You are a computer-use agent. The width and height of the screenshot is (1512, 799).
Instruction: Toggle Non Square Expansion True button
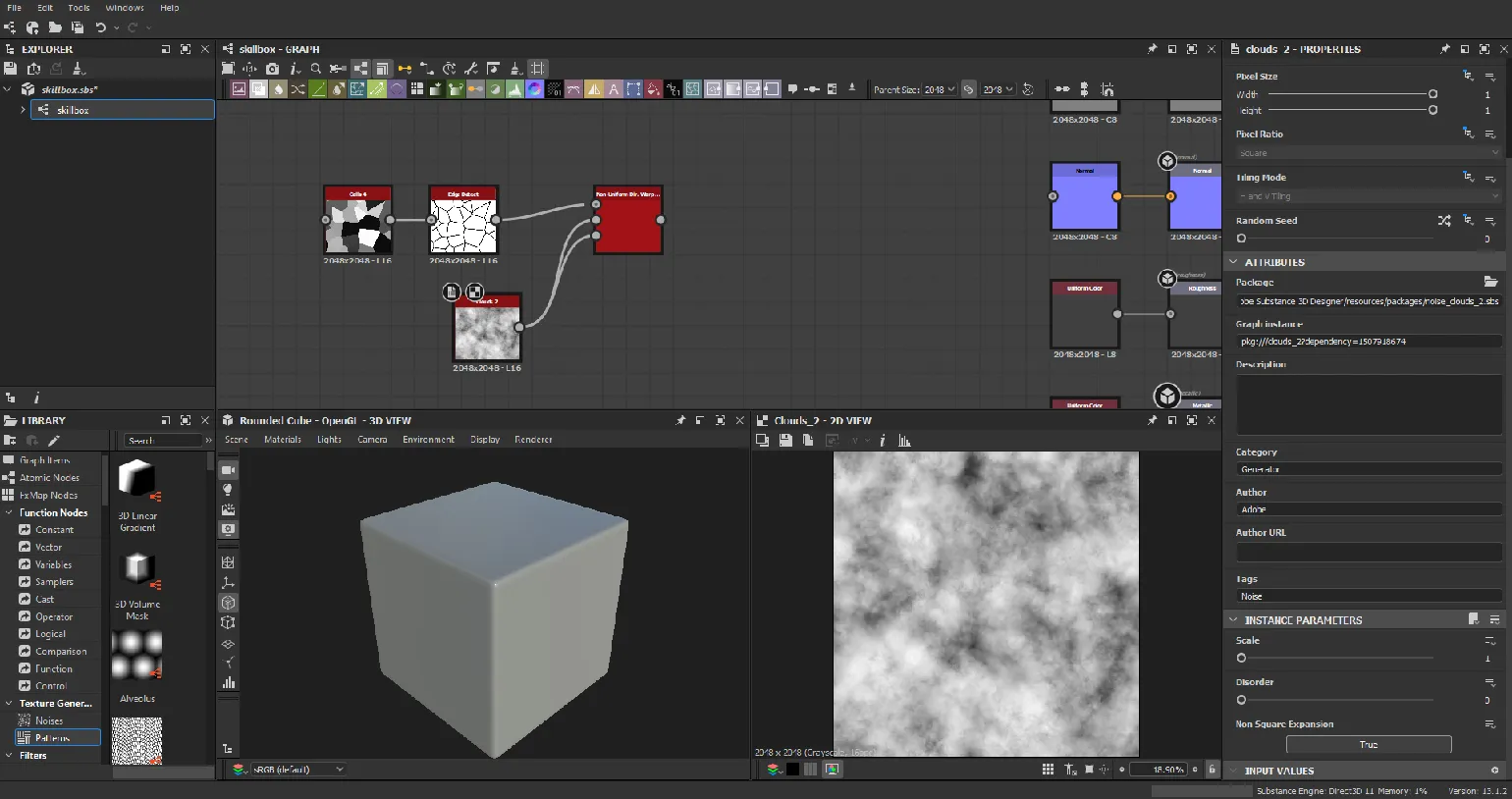click(1368, 744)
